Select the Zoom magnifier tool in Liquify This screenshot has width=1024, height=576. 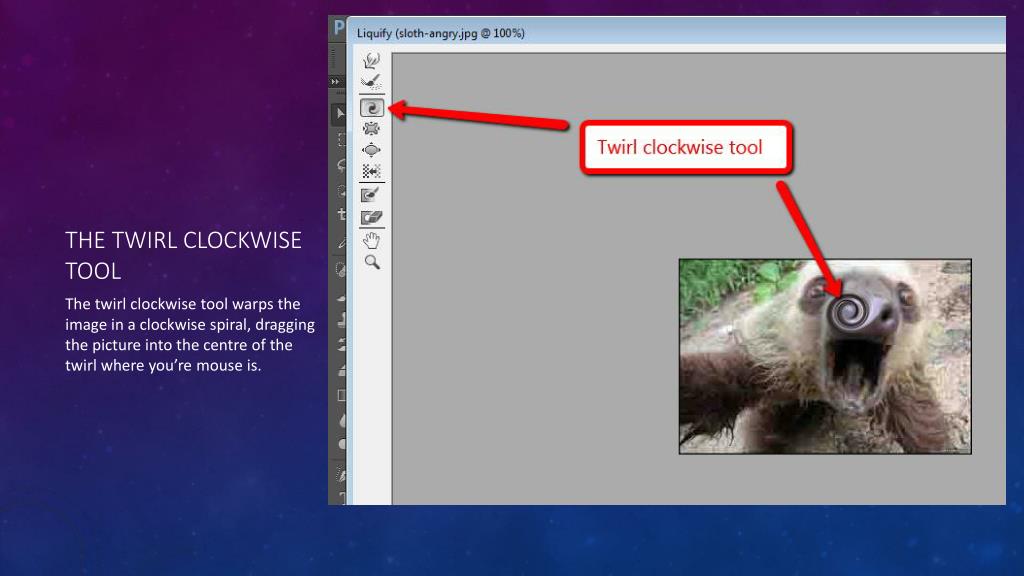(372, 263)
